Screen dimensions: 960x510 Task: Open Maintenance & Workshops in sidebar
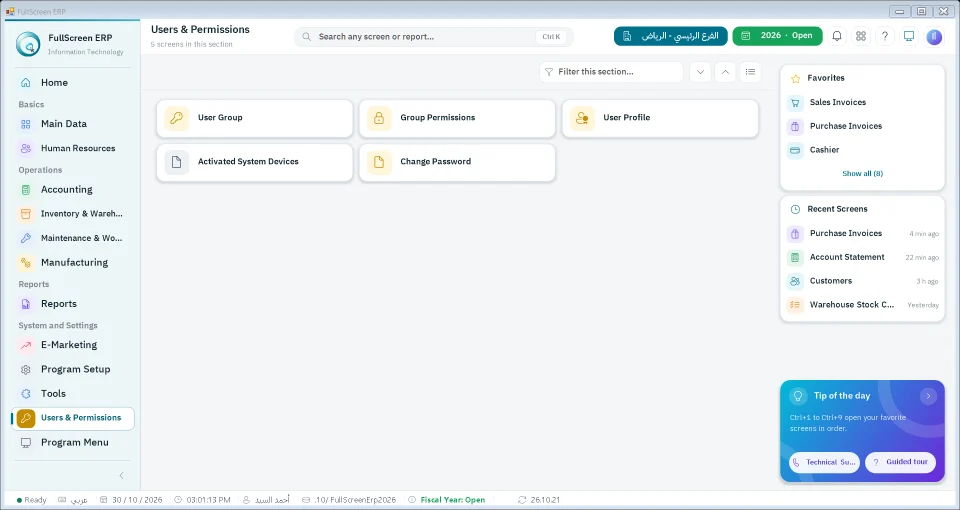(73, 238)
